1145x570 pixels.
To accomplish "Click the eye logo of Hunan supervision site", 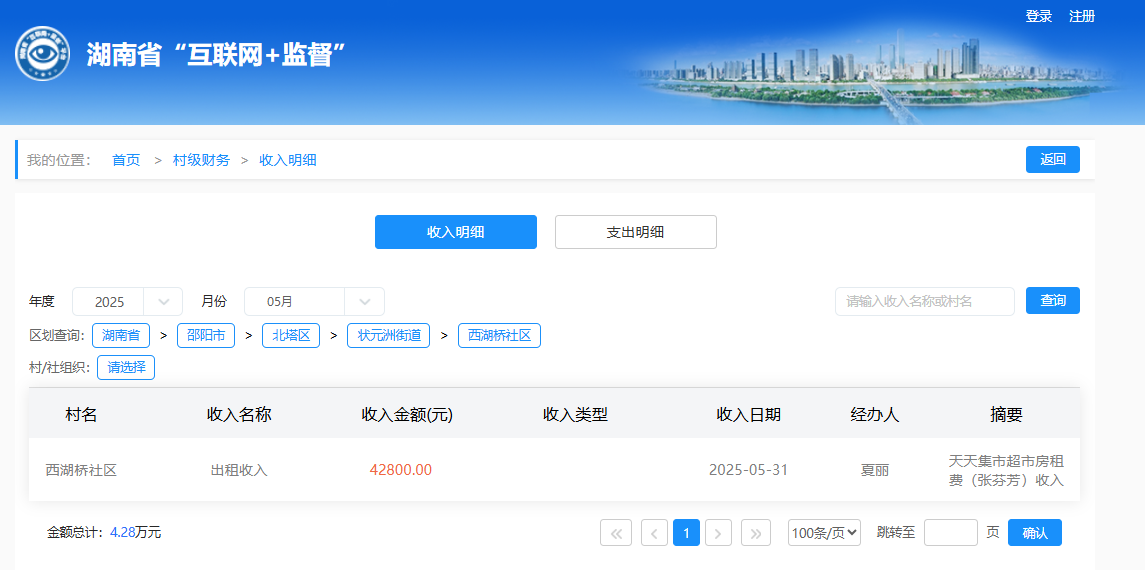I will [x=42, y=53].
